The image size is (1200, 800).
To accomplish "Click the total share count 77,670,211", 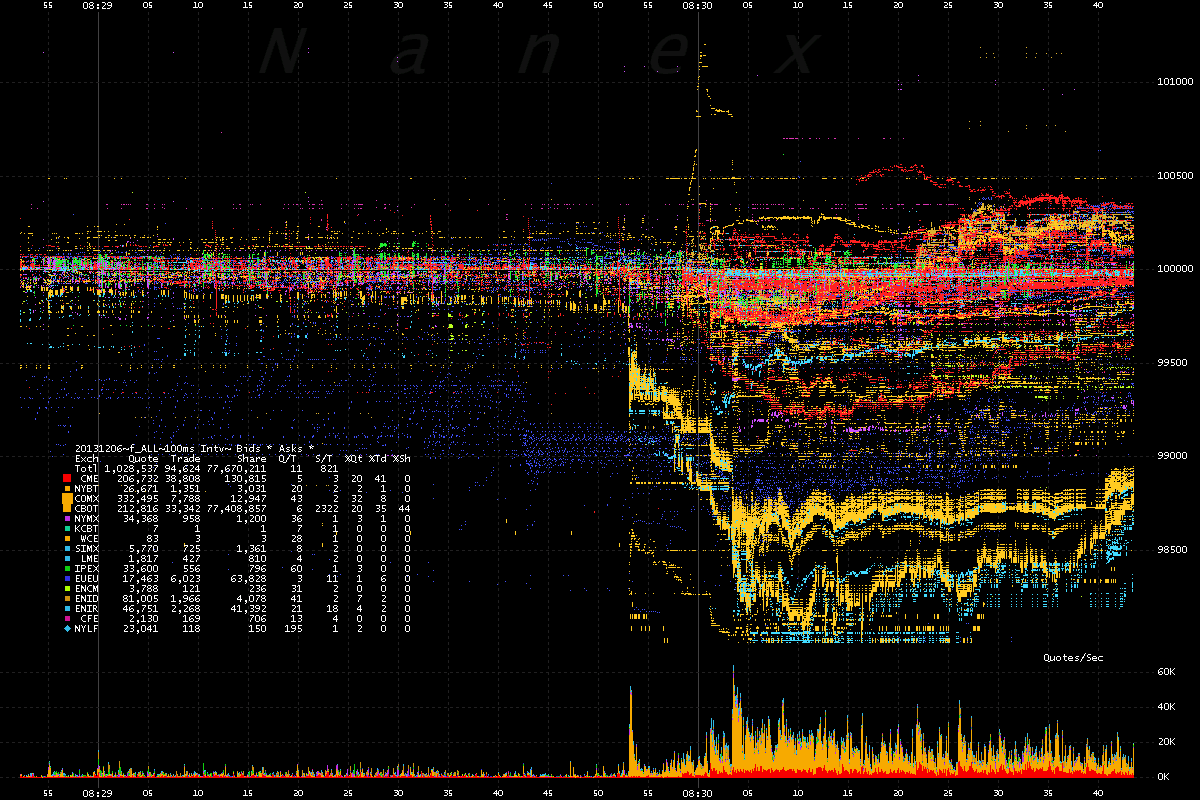I will tap(236, 469).
